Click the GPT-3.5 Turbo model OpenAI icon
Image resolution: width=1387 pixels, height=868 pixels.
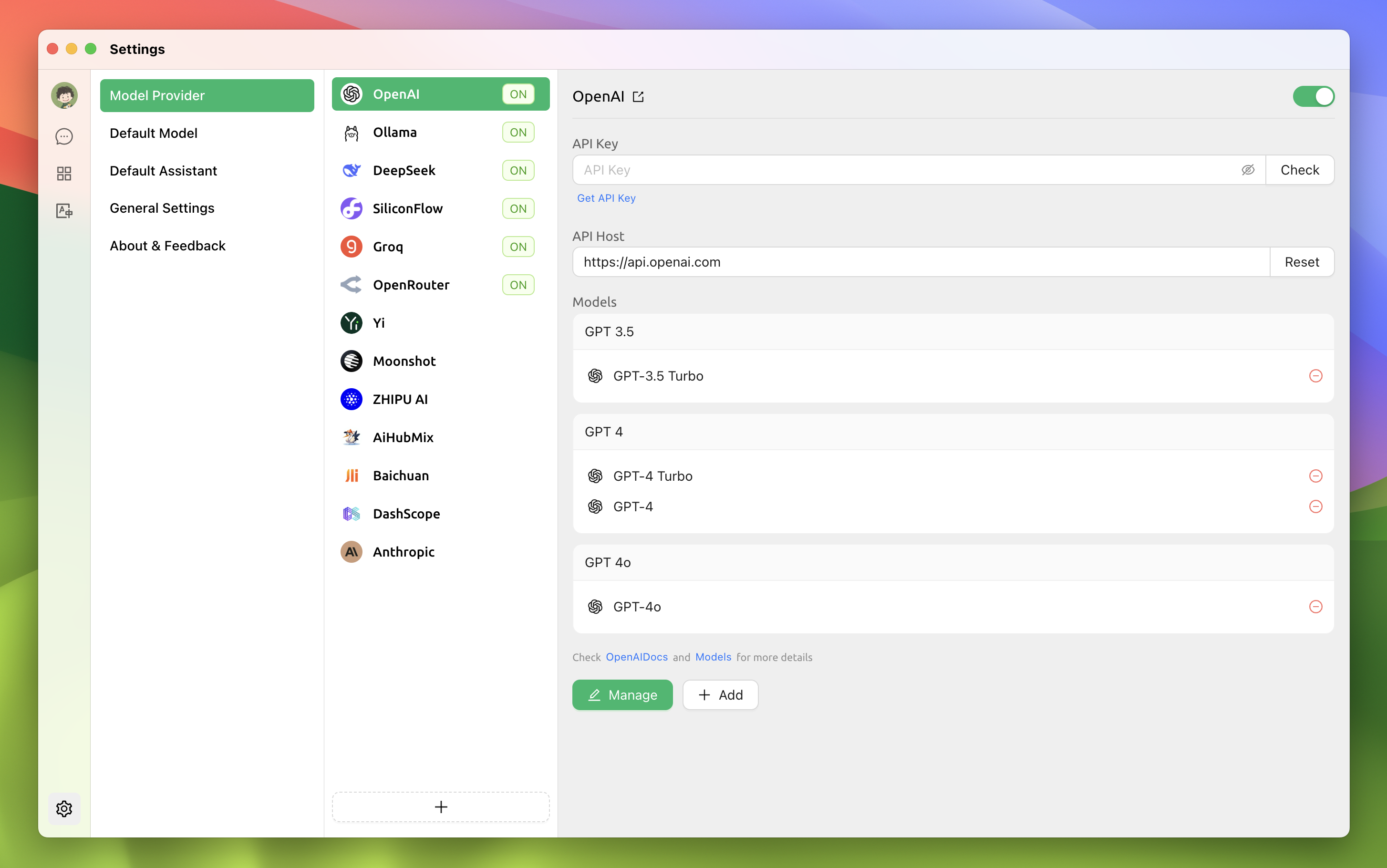click(595, 376)
